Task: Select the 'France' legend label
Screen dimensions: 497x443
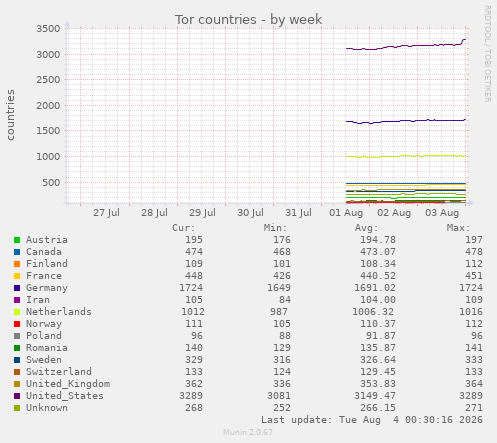Action: [44, 276]
